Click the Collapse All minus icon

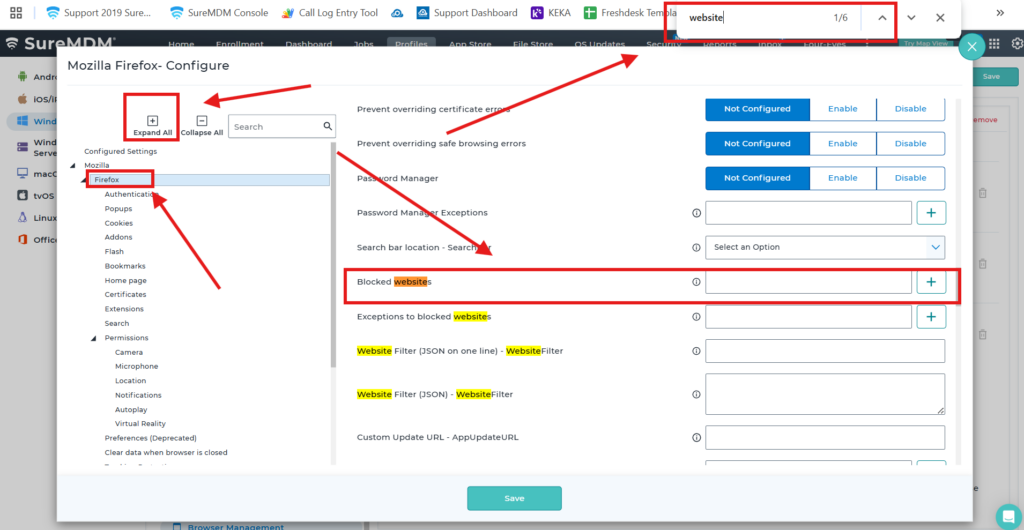click(202, 121)
